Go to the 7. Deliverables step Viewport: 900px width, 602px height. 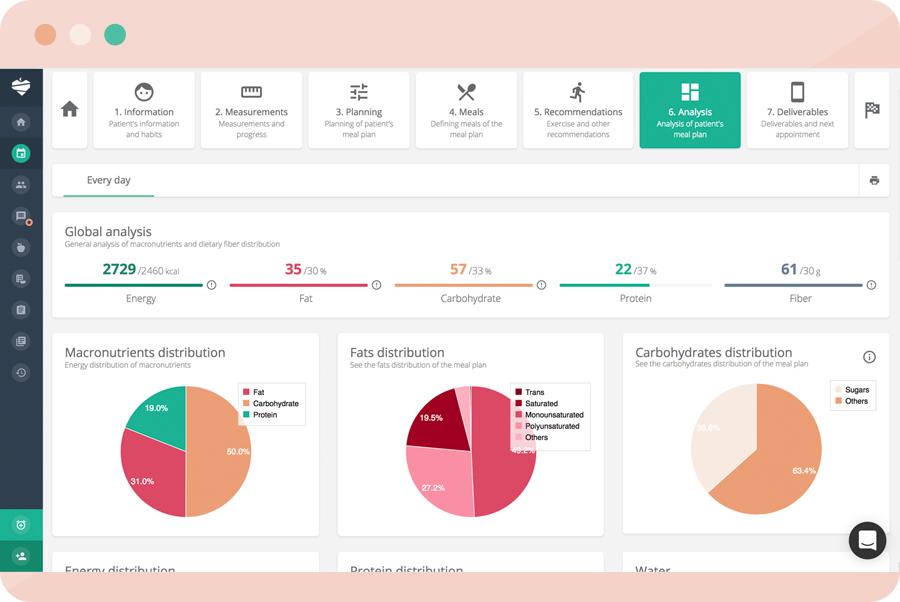797,110
